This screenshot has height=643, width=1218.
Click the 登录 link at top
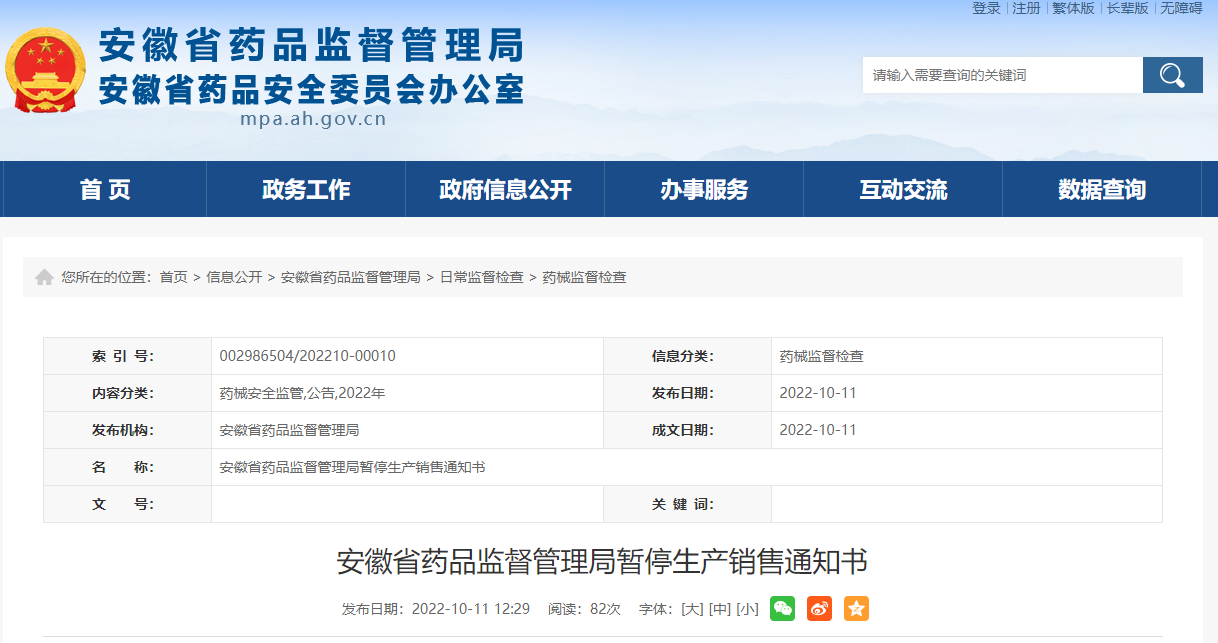tap(986, 8)
